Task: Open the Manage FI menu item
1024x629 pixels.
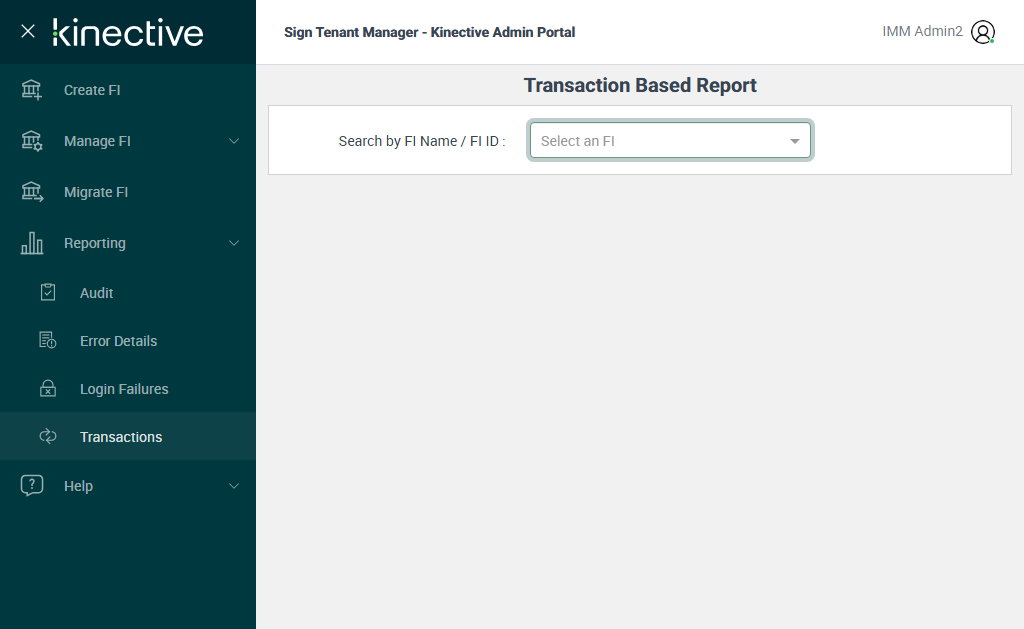Action: (97, 141)
